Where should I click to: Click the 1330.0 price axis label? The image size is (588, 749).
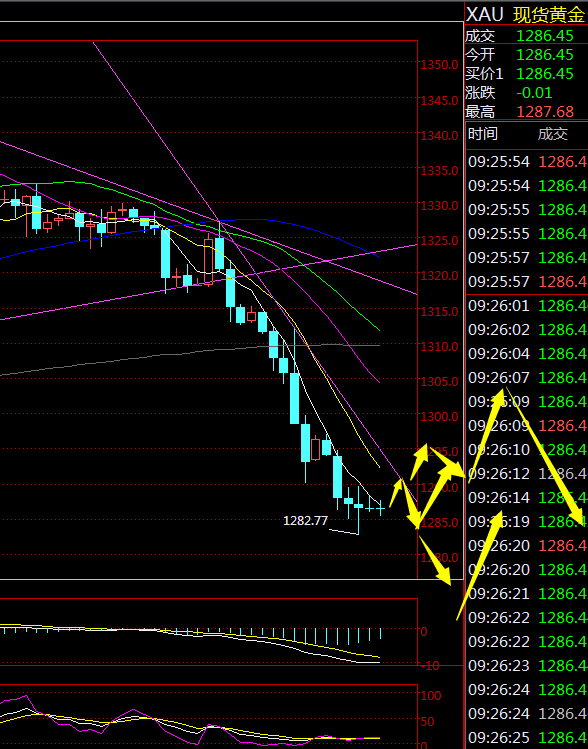point(439,206)
